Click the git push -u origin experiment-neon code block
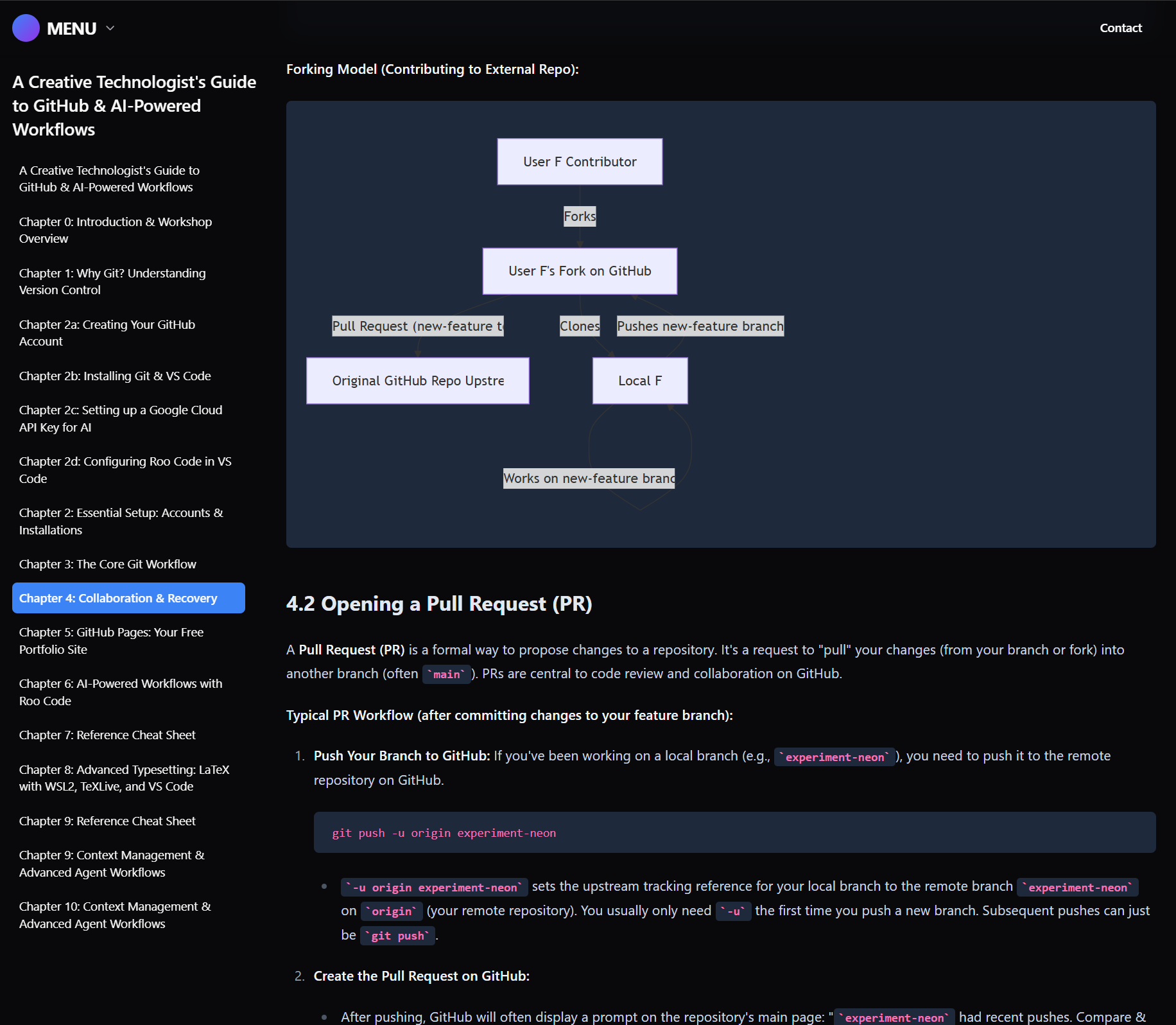Image resolution: width=1176 pixels, height=1025 pixels. [x=734, y=832]
